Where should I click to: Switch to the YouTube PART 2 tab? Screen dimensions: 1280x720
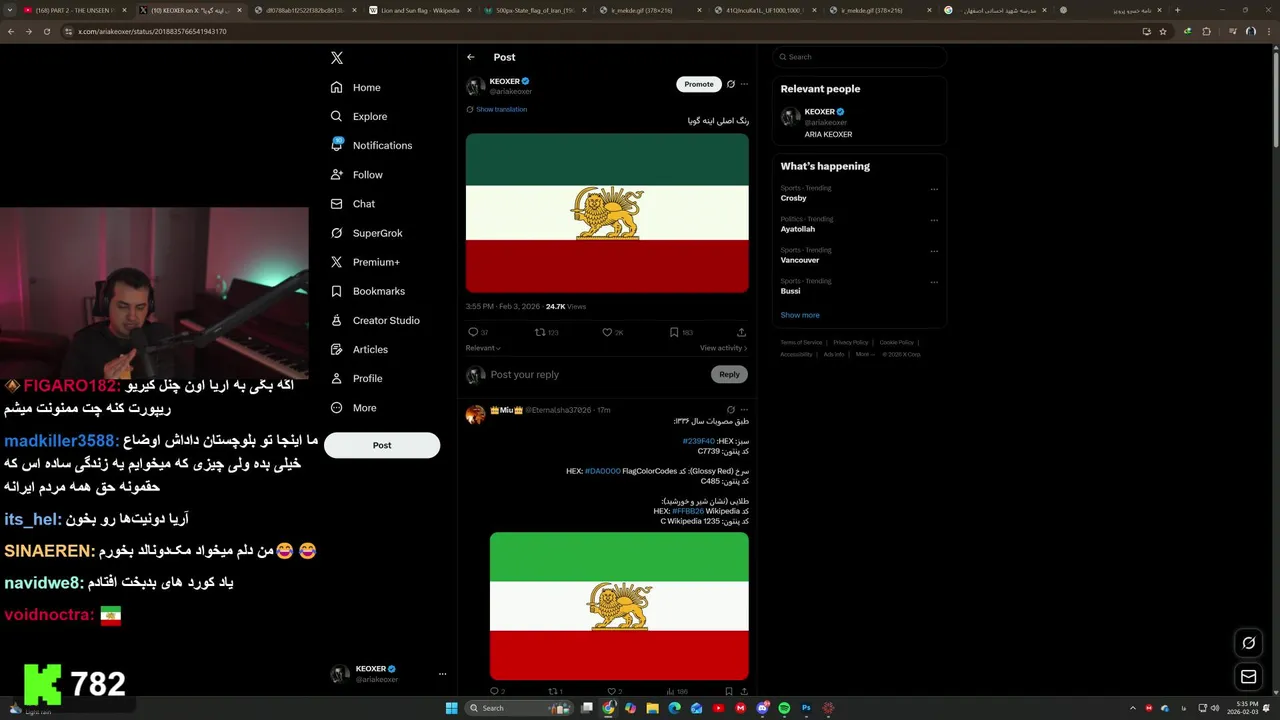(x=73, y=10)
